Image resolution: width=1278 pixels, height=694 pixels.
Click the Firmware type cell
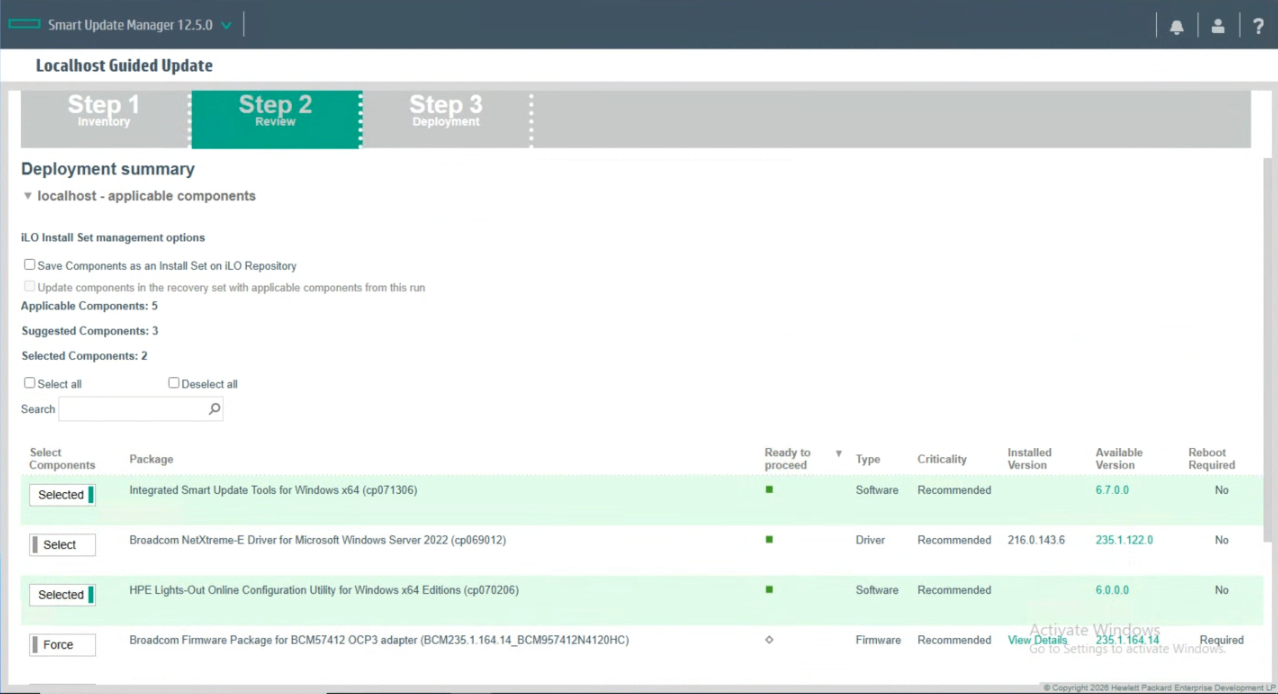878,640
